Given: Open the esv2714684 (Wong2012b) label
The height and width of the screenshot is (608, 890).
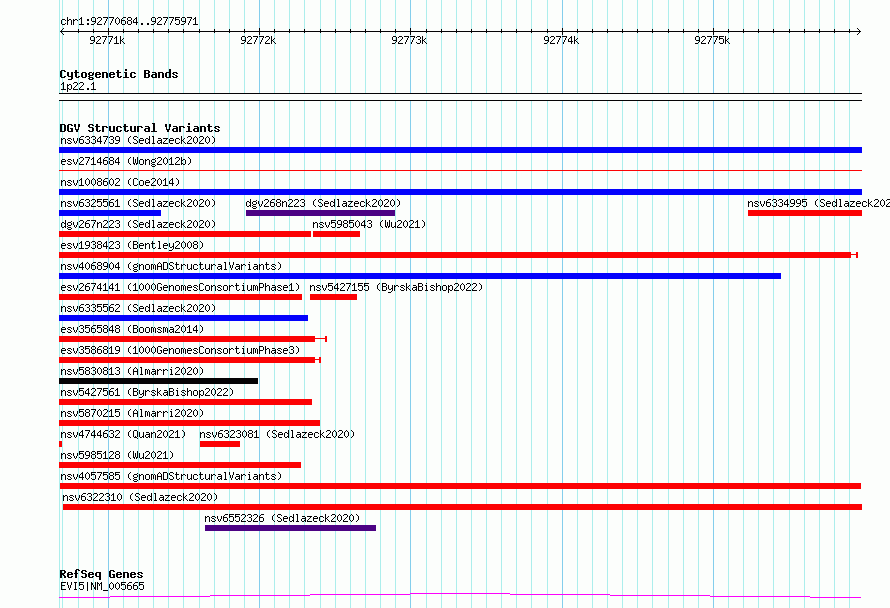Looking at the screenshot, I should pyautogui.click(x=126, y=161).
